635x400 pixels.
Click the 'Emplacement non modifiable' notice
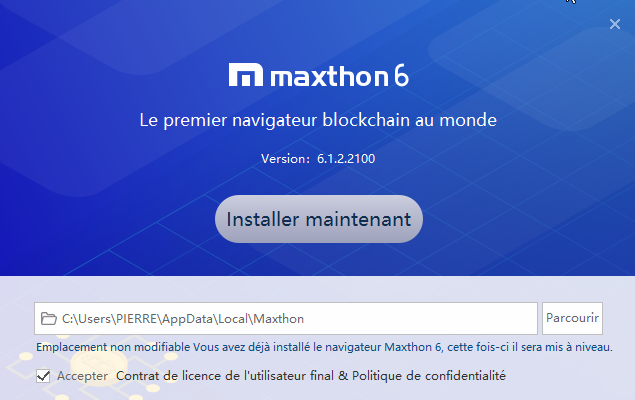coord(113,347)
